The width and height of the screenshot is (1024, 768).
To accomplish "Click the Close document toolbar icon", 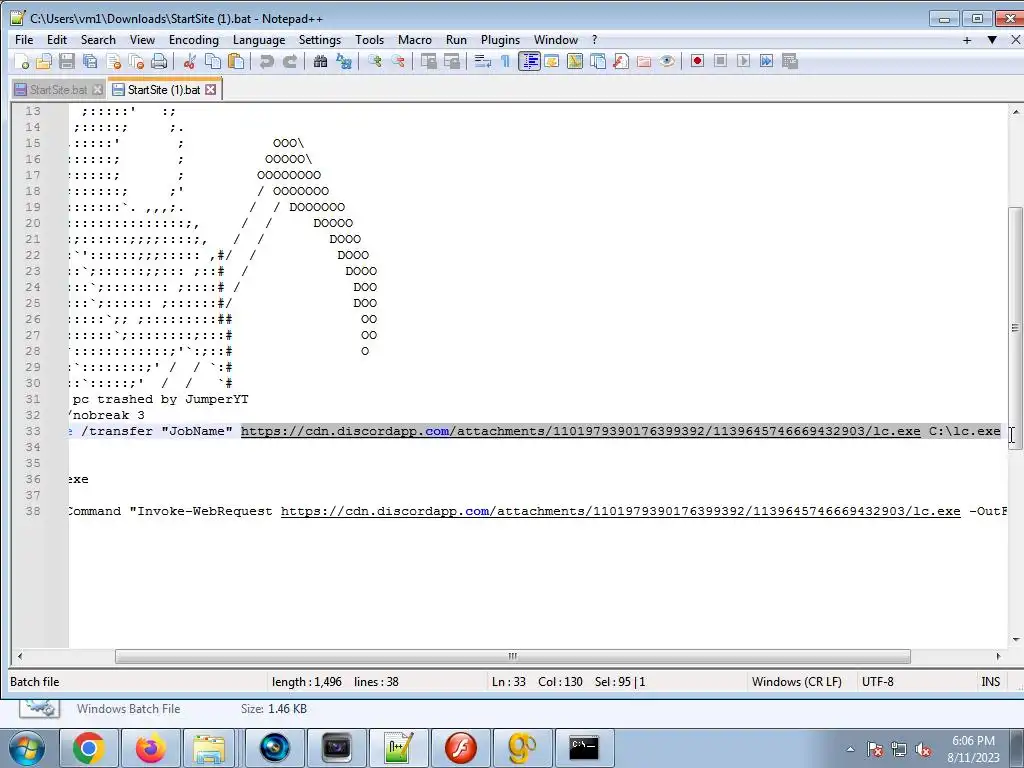I will (x=114, y=61).
